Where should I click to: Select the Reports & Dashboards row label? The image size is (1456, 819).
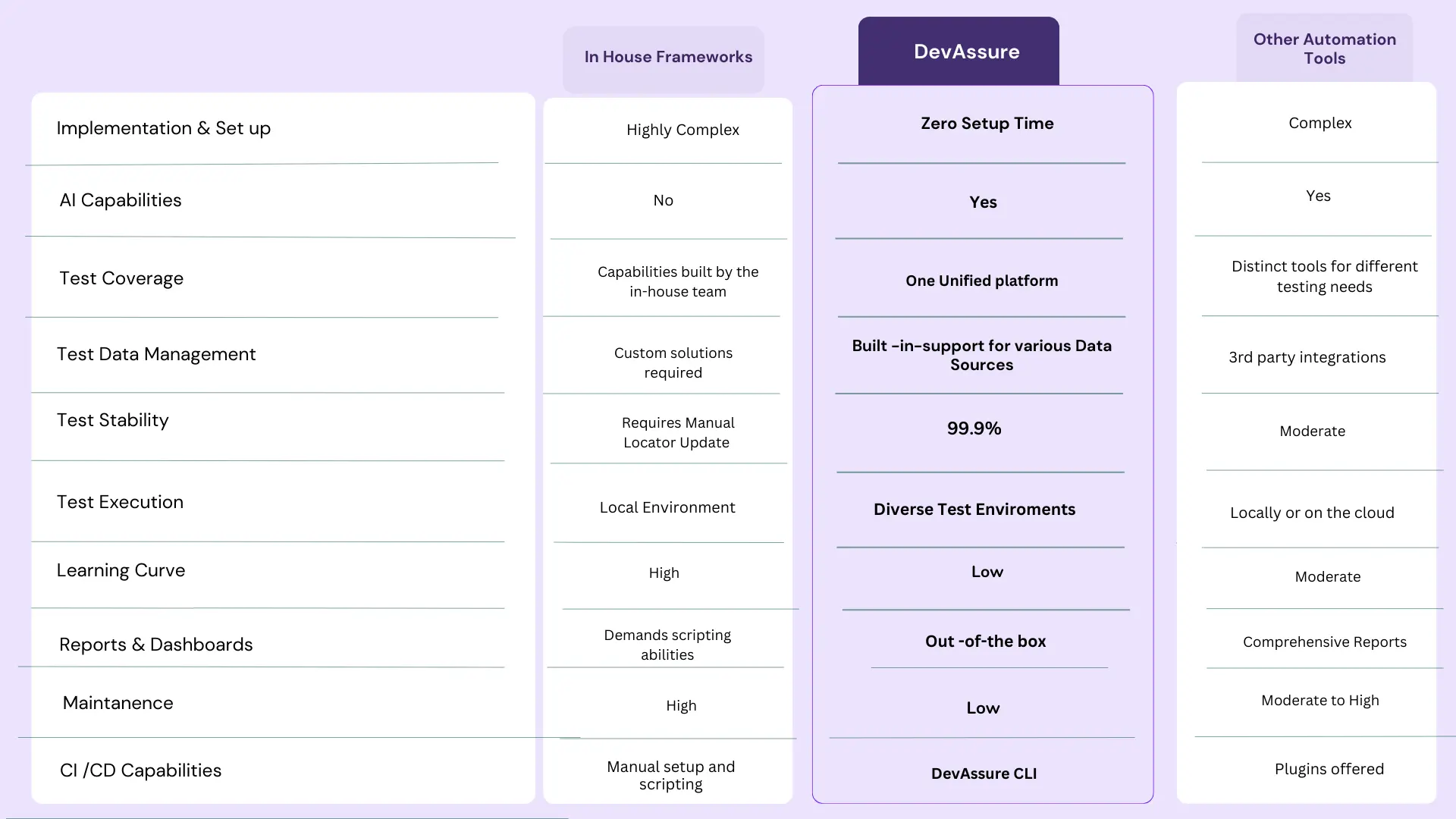(155, 644)
